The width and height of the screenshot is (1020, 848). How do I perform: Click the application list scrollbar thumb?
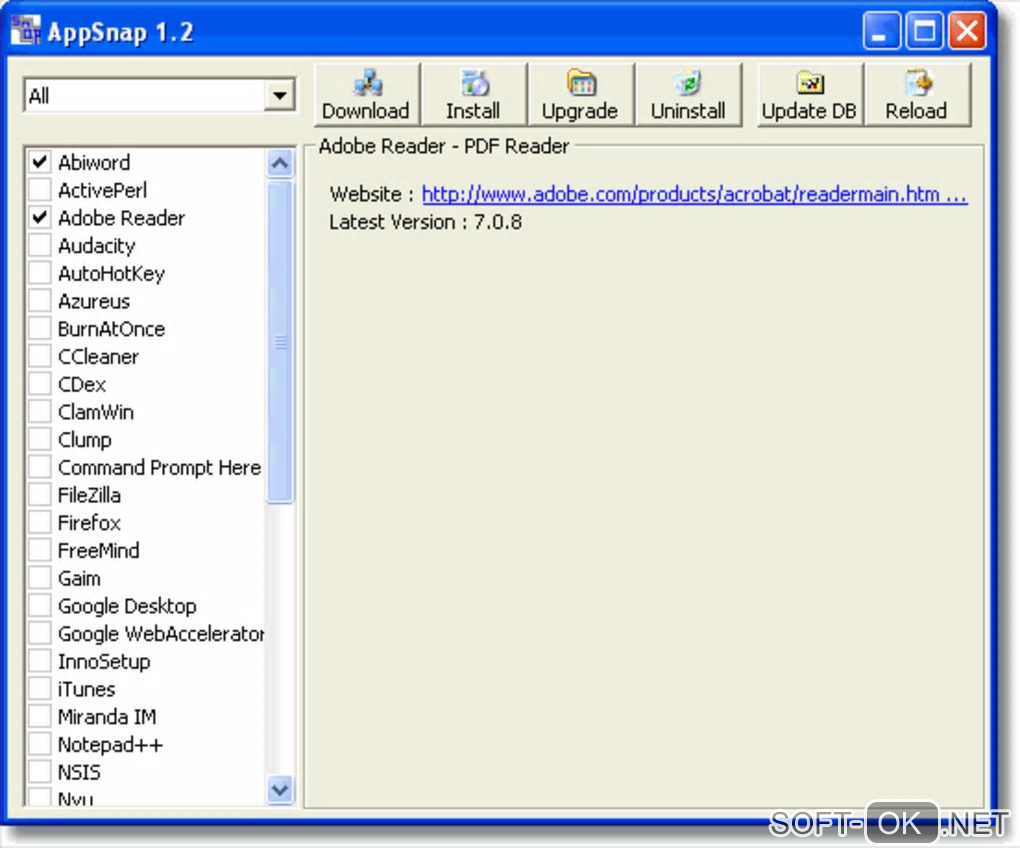point(280,341)
